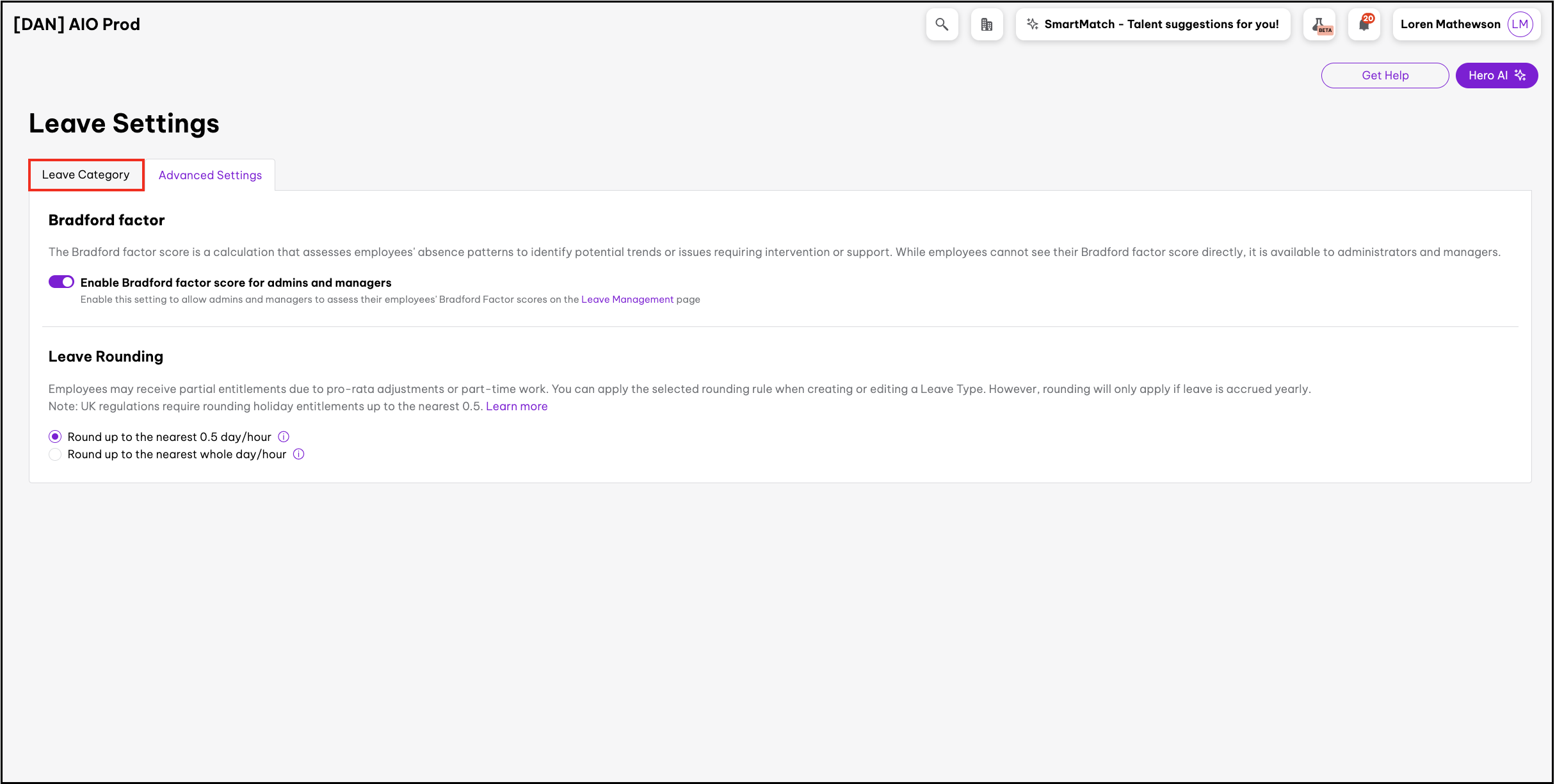Click SmartMatch talent suggestions banner
Viewport: 1555px width, 784px height.
point(1161,24)
